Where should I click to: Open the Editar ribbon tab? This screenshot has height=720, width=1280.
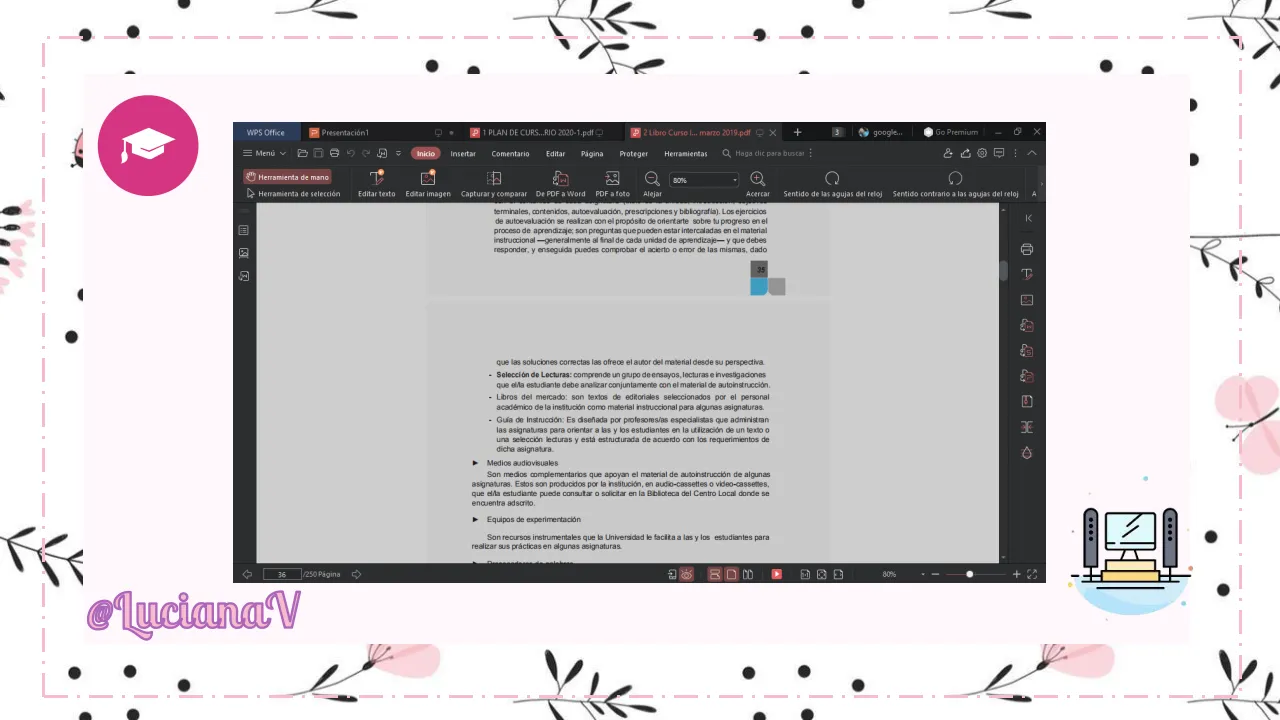pyautogui.click(x=555, y=153)
